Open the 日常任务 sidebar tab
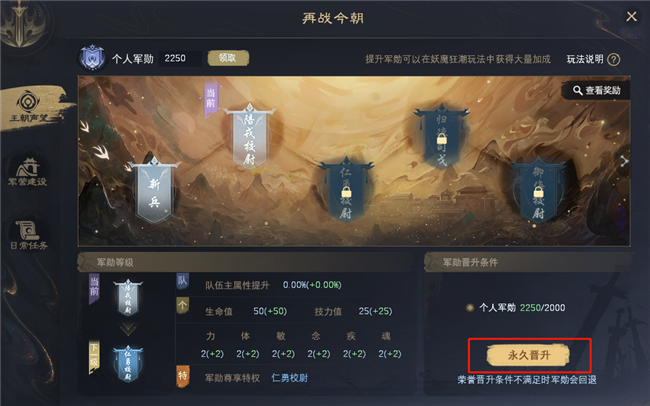 click(x=29, y=235)
